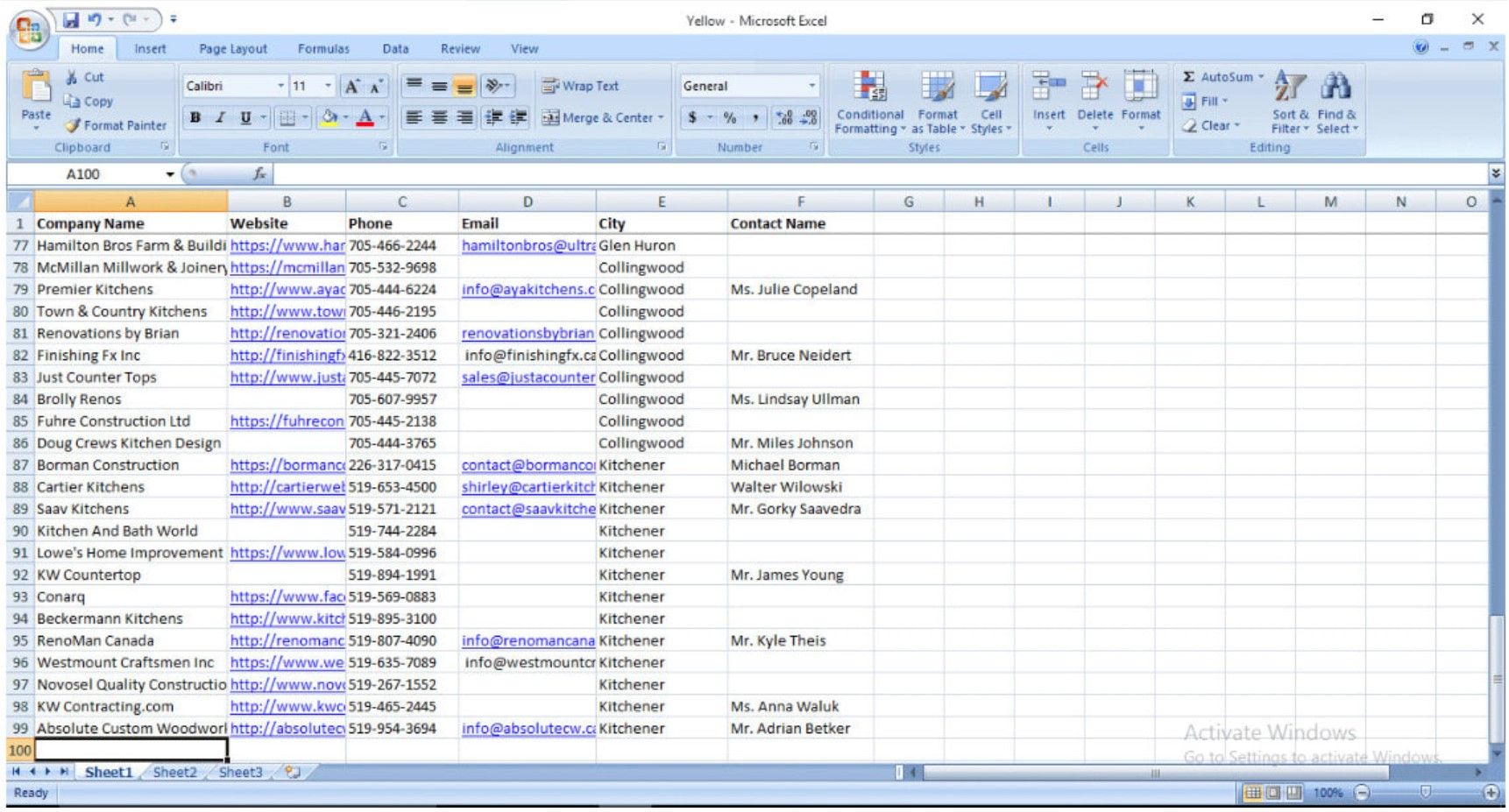This screenshot has width=1509, height=812.
Task: Click the Premier Kitchens email link
Action: pyautogui.click(x=528, y=289)
